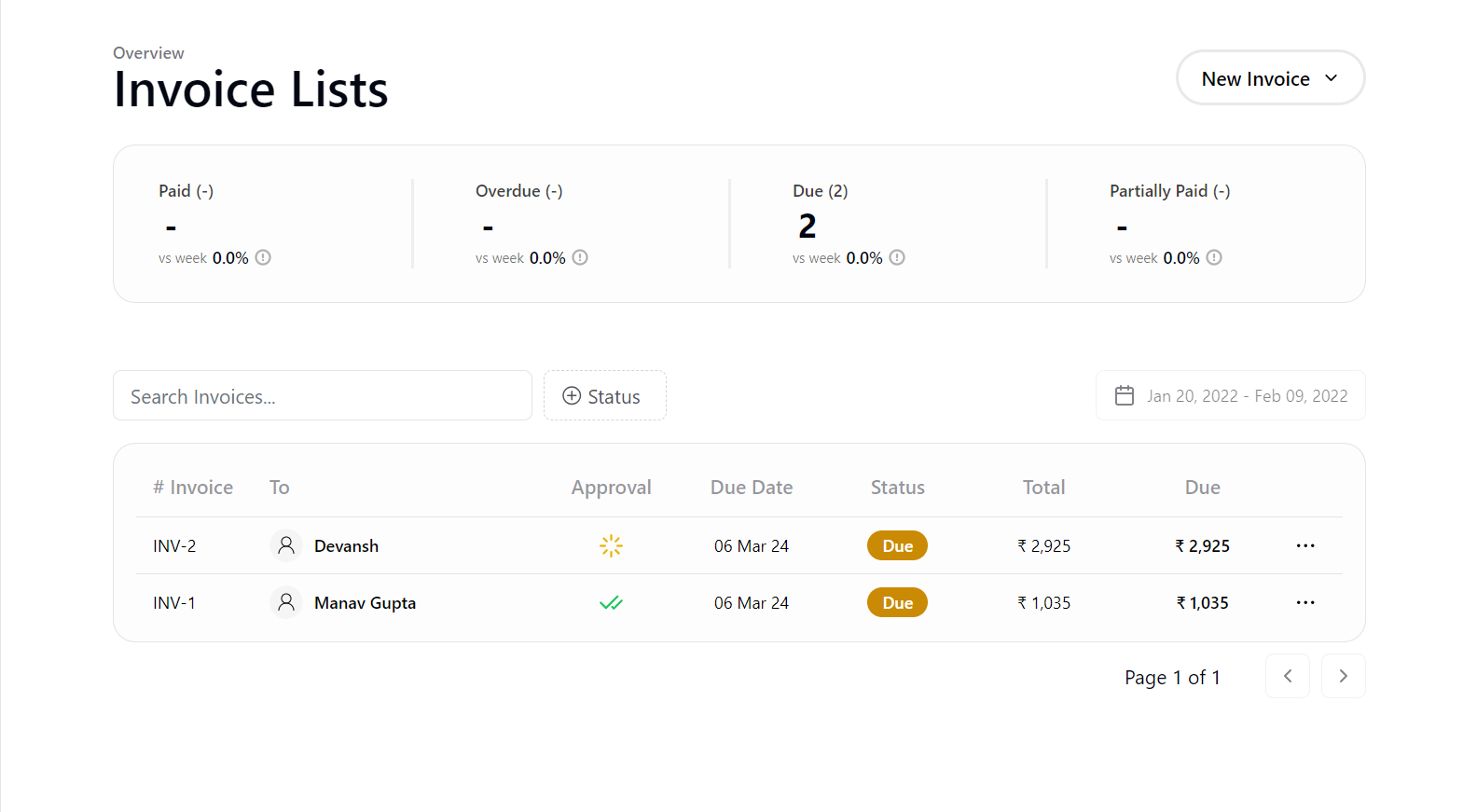
Task: Click the approved double-check icon for INV-1
Action: (611, 603)
